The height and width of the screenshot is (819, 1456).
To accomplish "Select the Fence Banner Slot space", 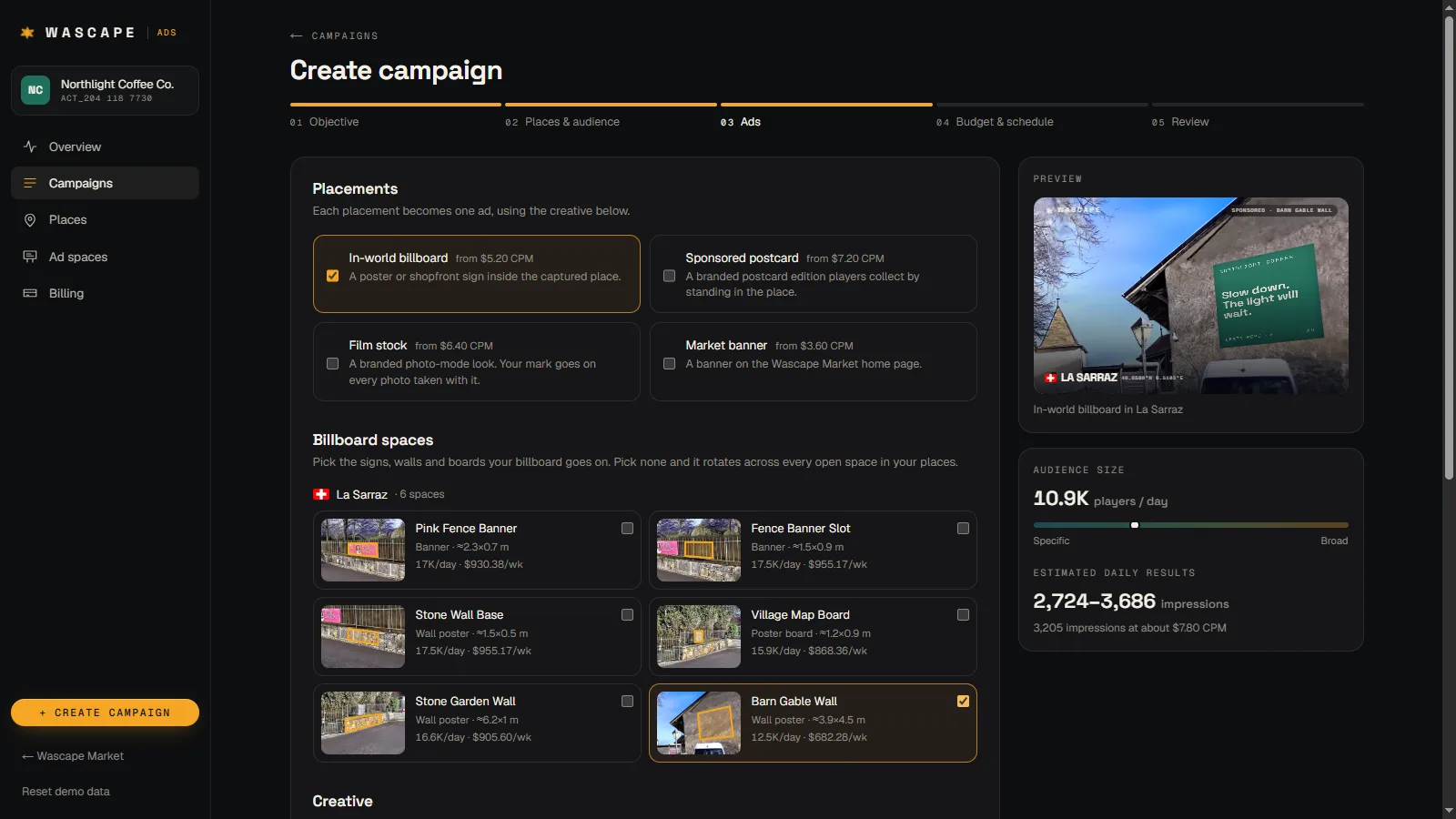I will pos(963,528).
